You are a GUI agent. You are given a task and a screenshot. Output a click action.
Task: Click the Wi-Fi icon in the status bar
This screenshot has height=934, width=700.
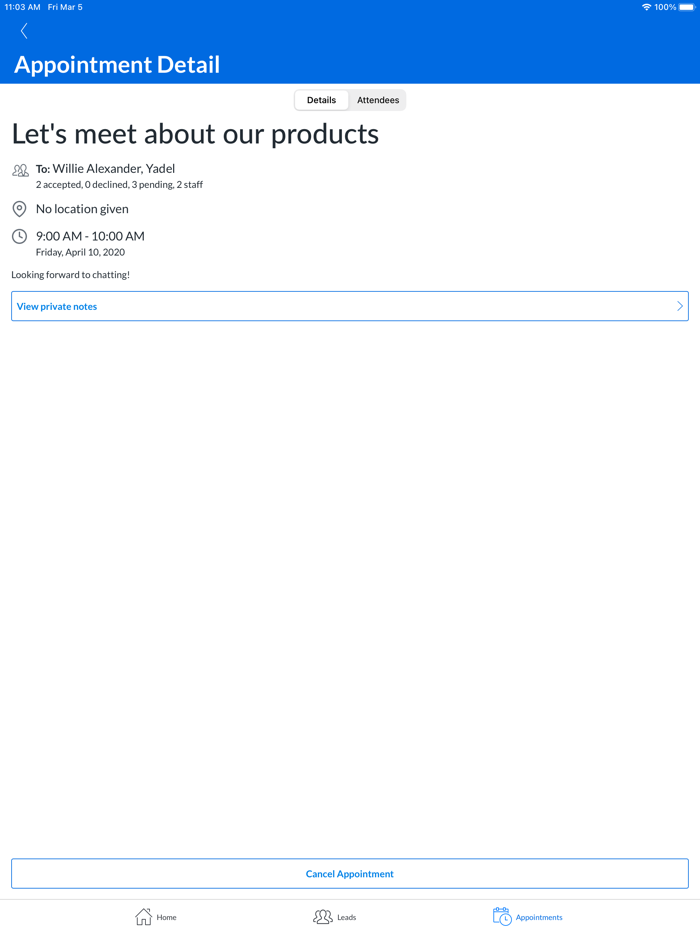645,6
